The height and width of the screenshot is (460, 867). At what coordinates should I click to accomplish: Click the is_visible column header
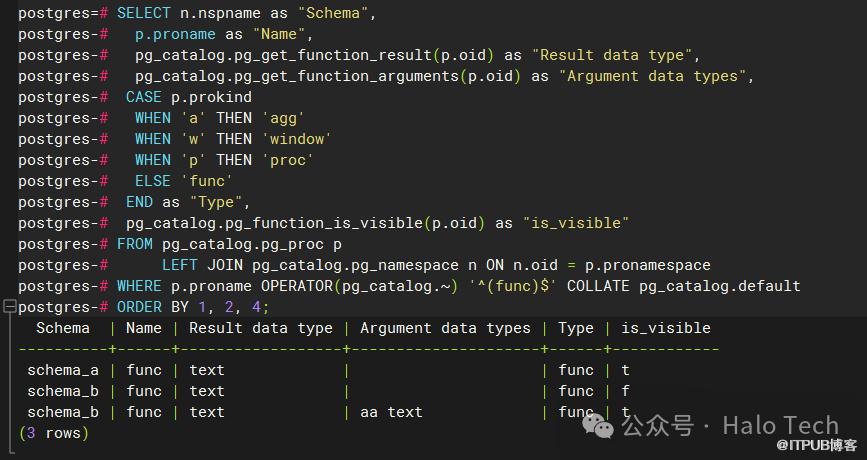tap(666, 328)
